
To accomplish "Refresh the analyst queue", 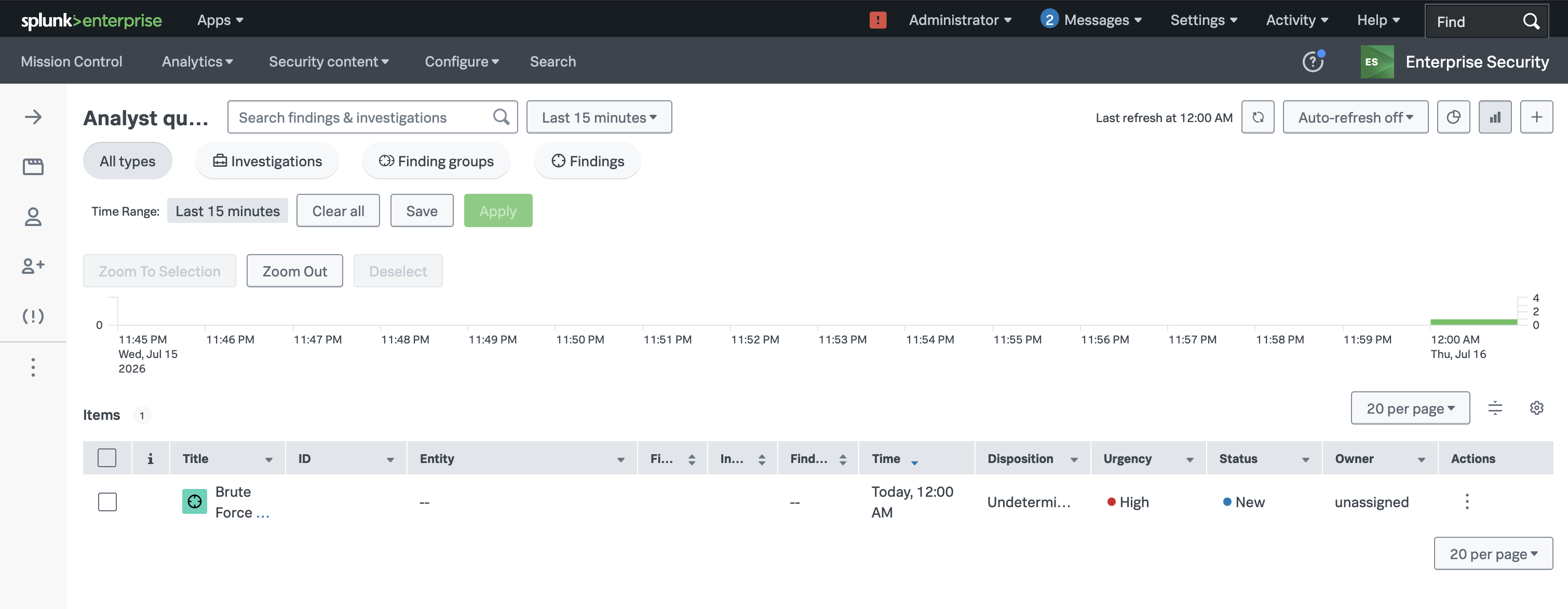I will pos(1258,117).
